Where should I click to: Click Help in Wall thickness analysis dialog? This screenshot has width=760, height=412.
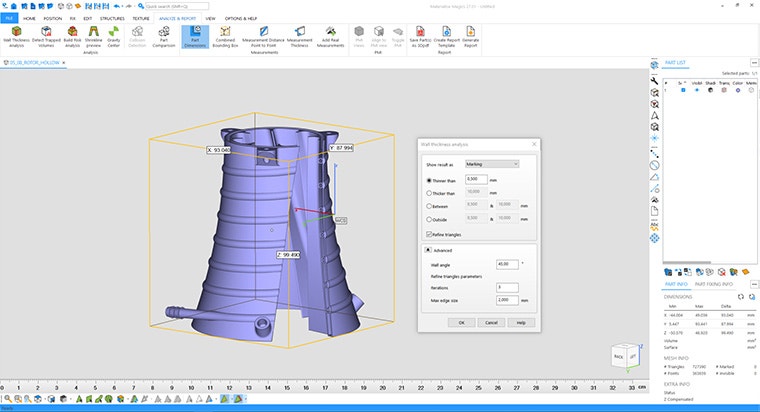(x=521, y=322)
